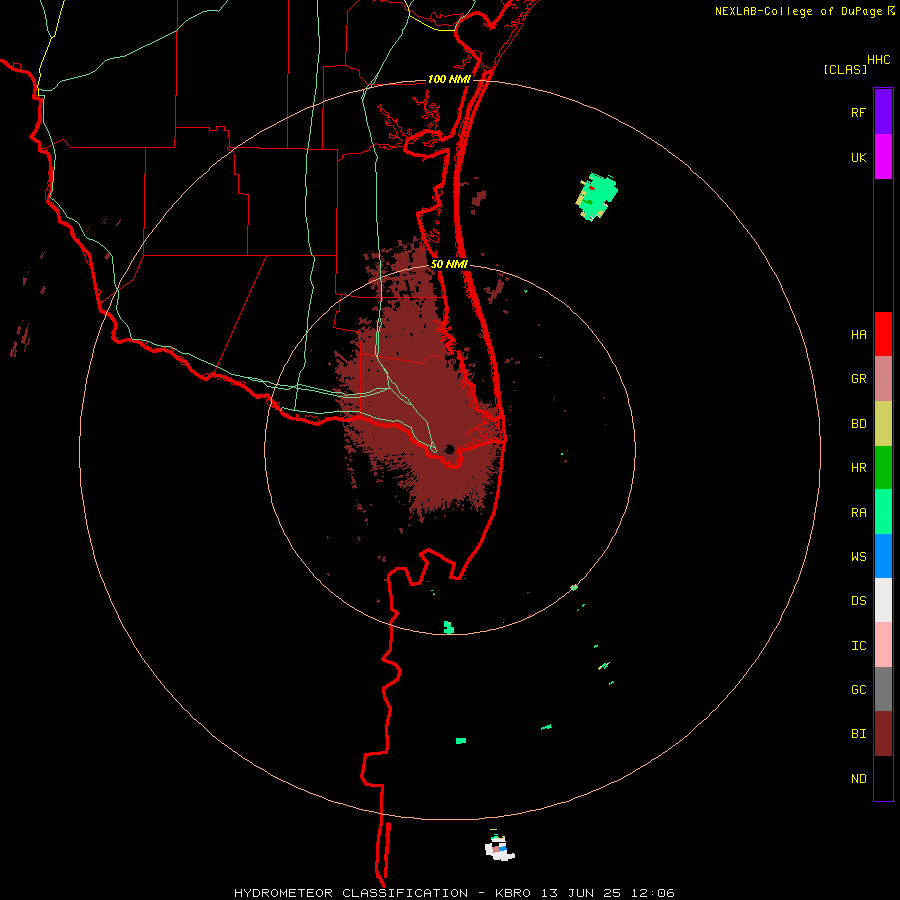Click the WS blue legend swatch

tap(883, 556)
